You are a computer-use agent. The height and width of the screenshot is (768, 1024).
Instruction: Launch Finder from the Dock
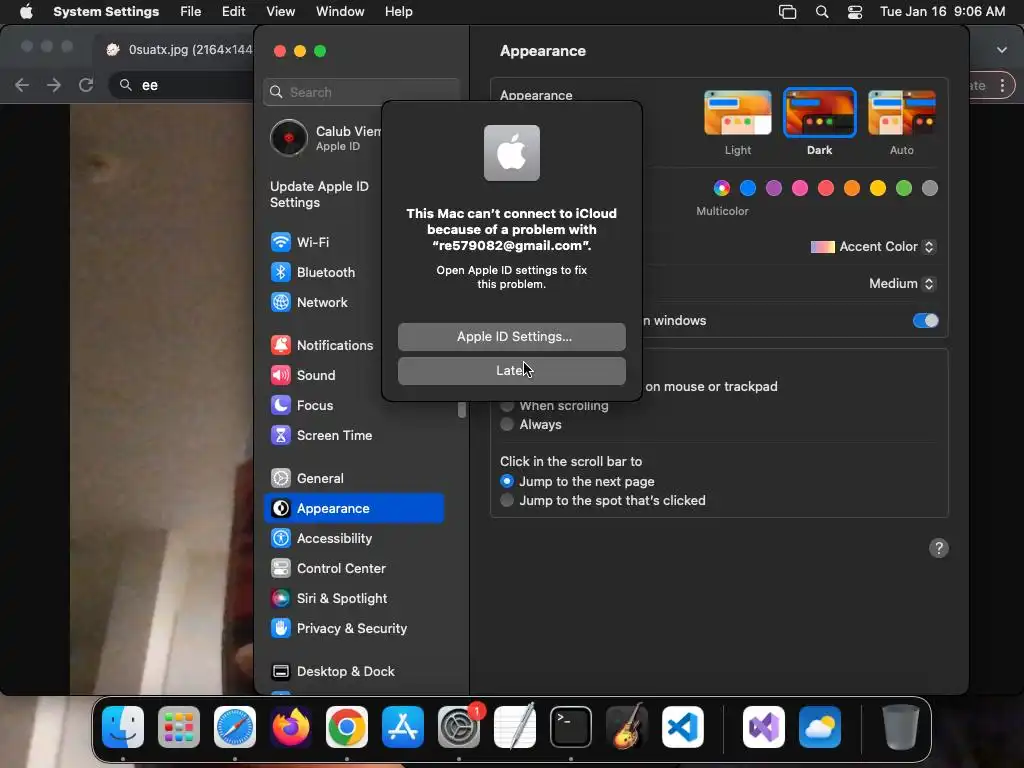pos(123,727)
